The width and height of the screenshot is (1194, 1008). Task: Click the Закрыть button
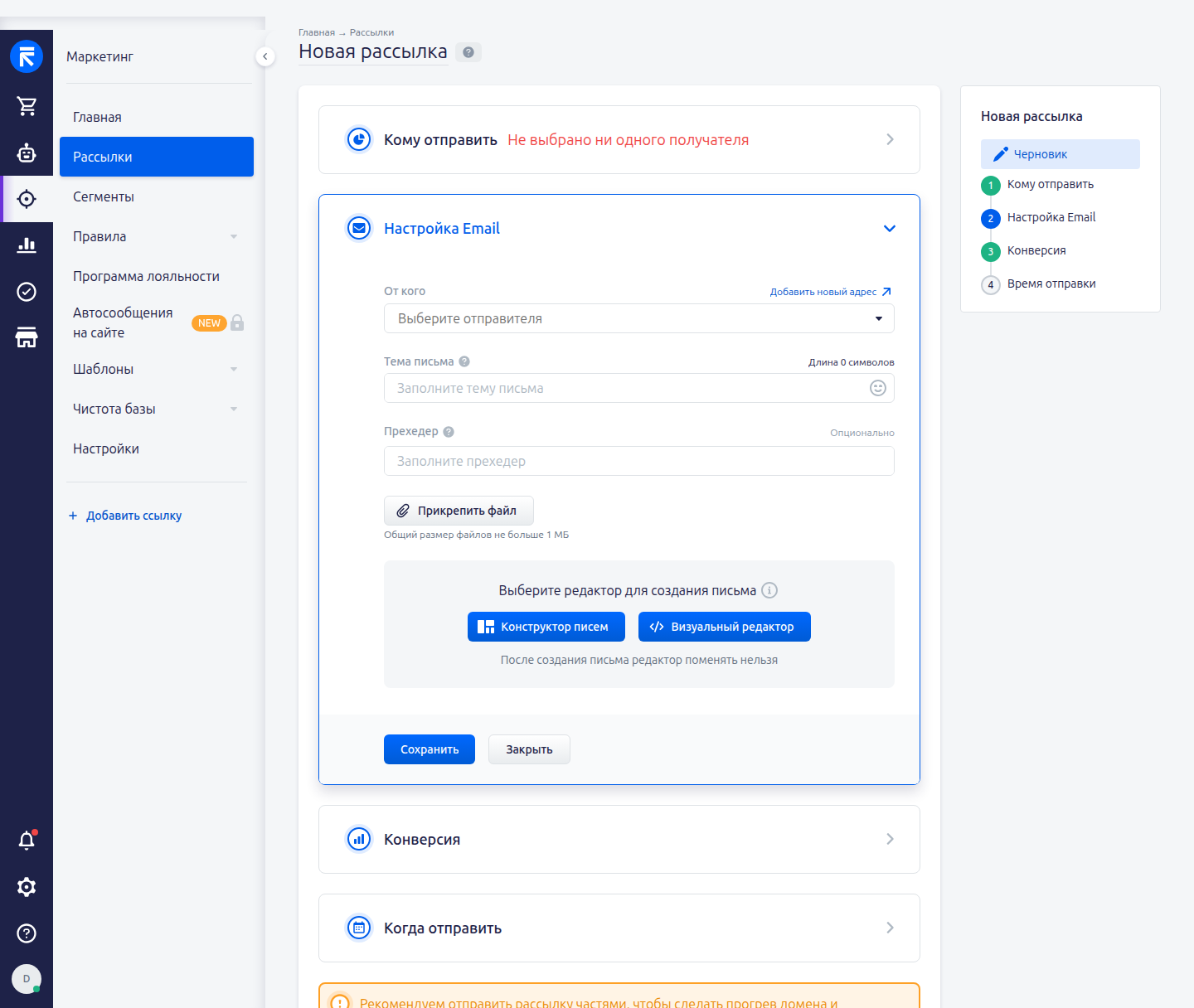tap(529, 749)
